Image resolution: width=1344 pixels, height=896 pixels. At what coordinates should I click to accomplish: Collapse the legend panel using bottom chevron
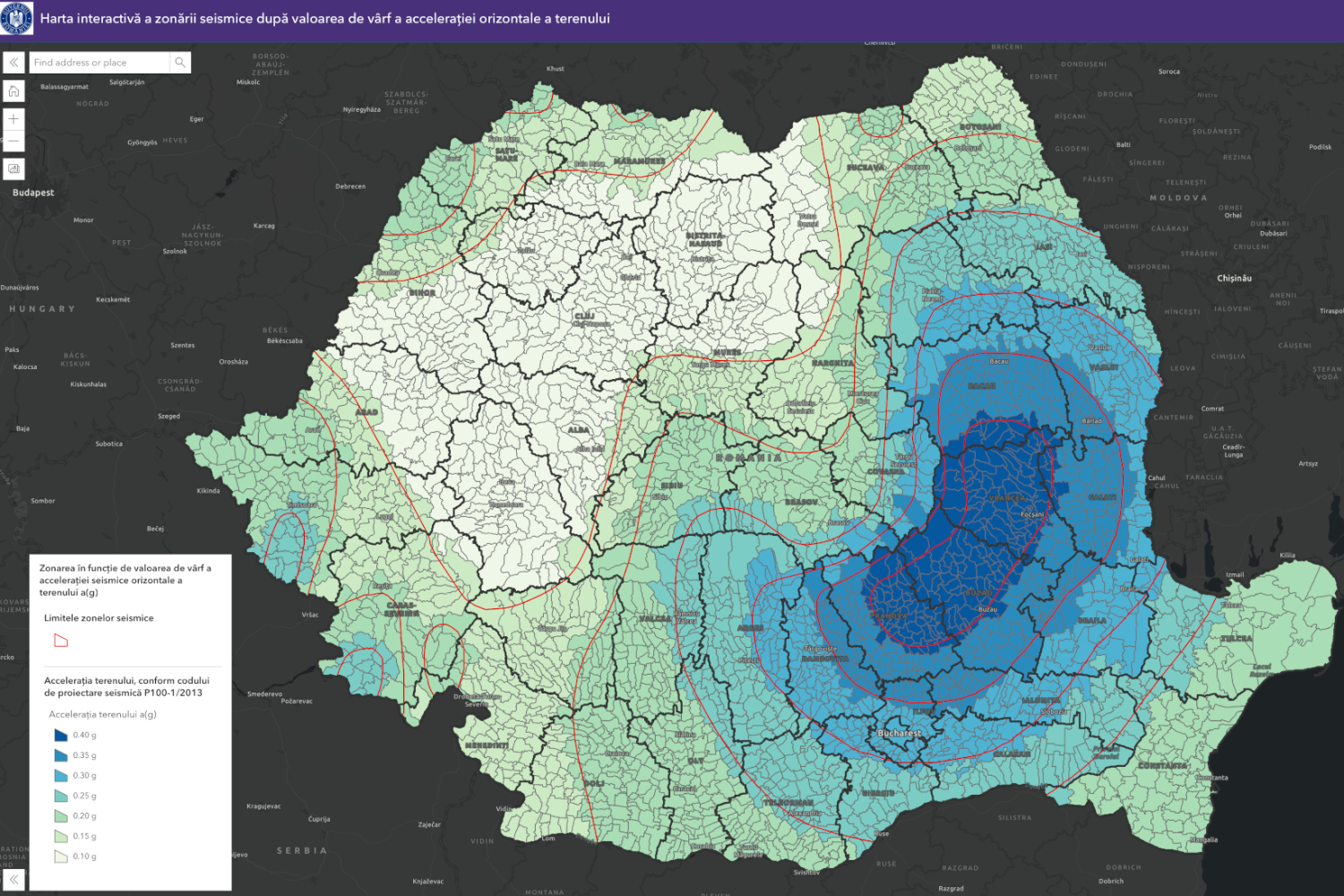[14, 880]
